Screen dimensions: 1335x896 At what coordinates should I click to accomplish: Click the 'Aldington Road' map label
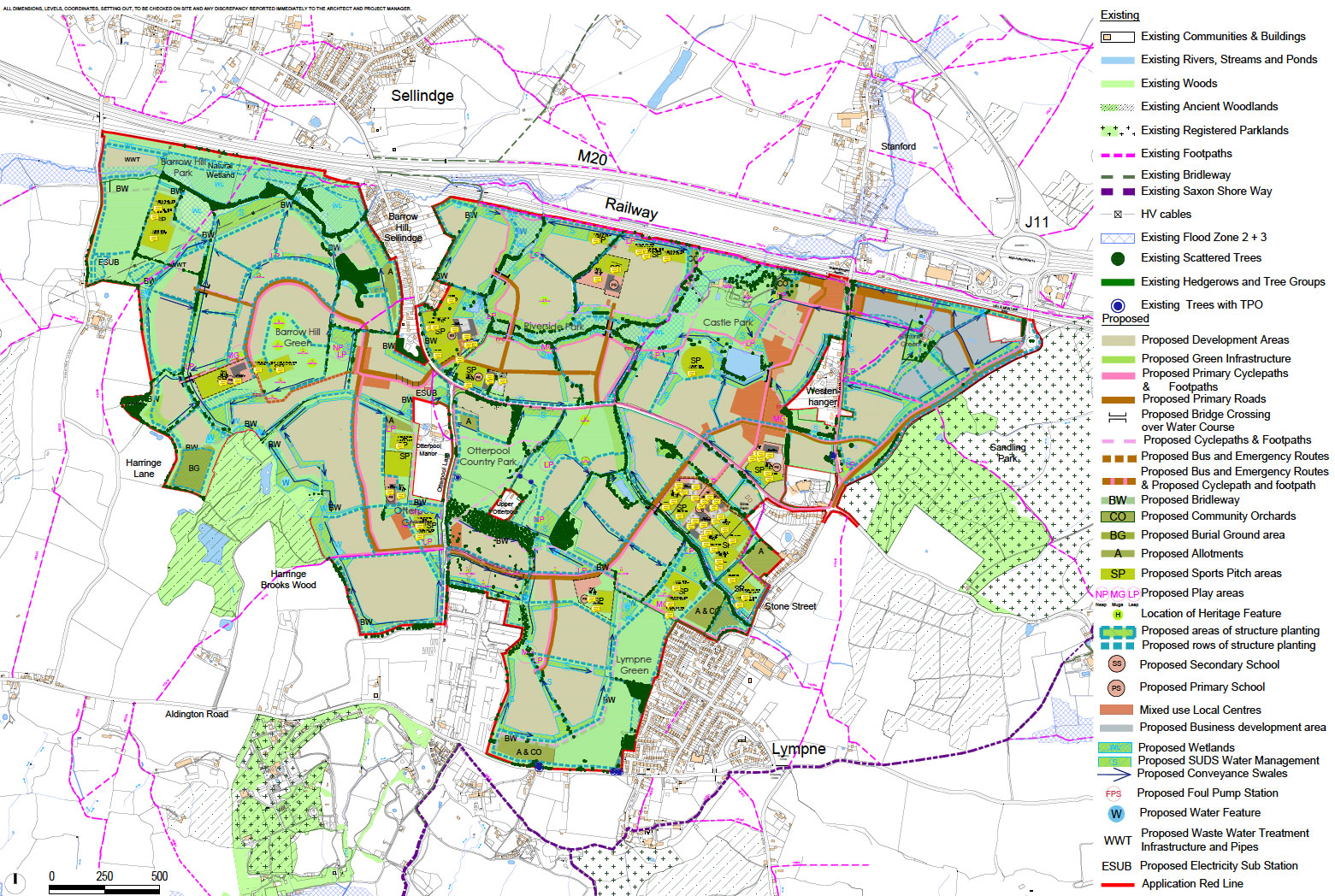click(x=197, y=714)
